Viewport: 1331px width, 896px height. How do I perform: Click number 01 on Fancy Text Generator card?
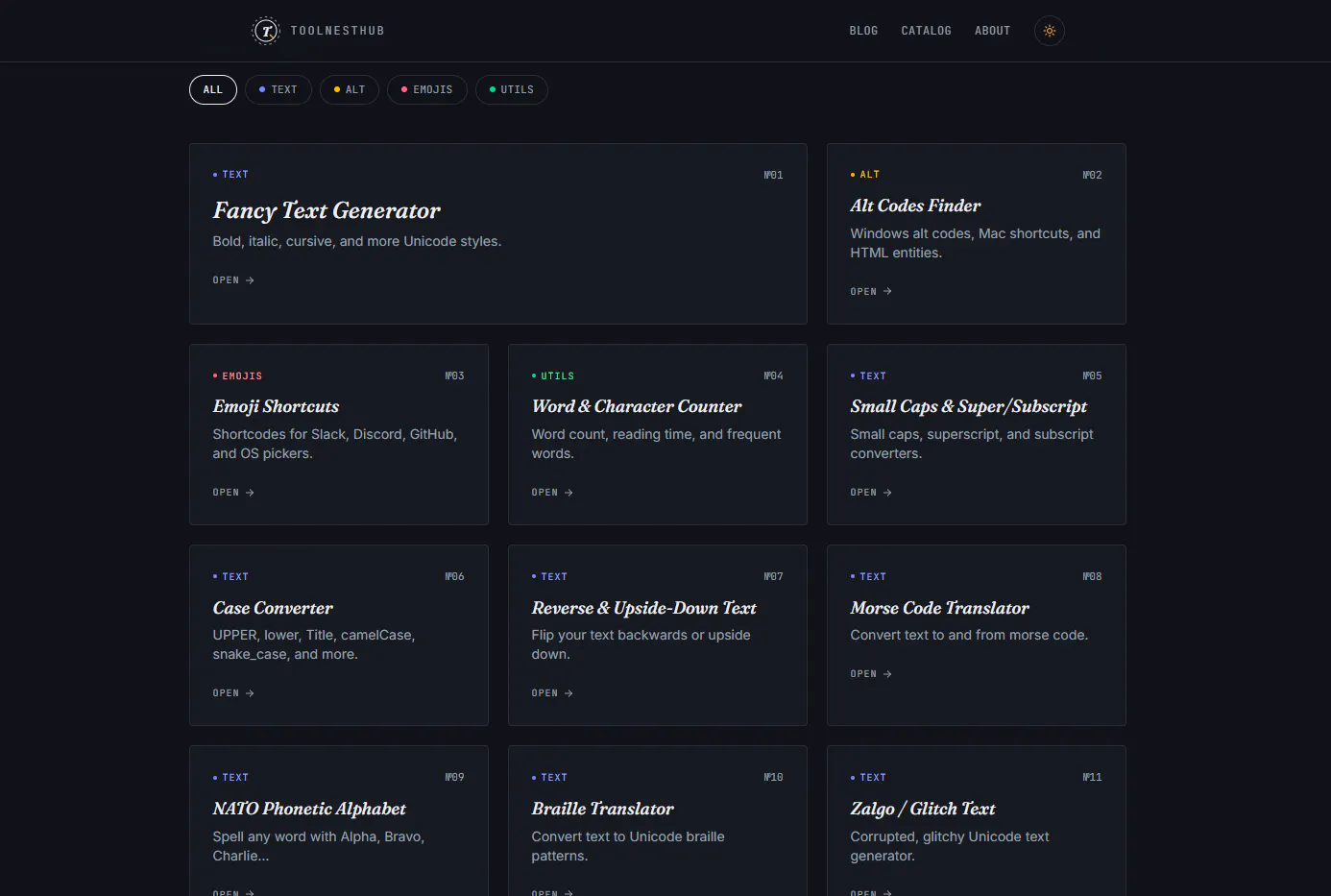click(774, 175)
